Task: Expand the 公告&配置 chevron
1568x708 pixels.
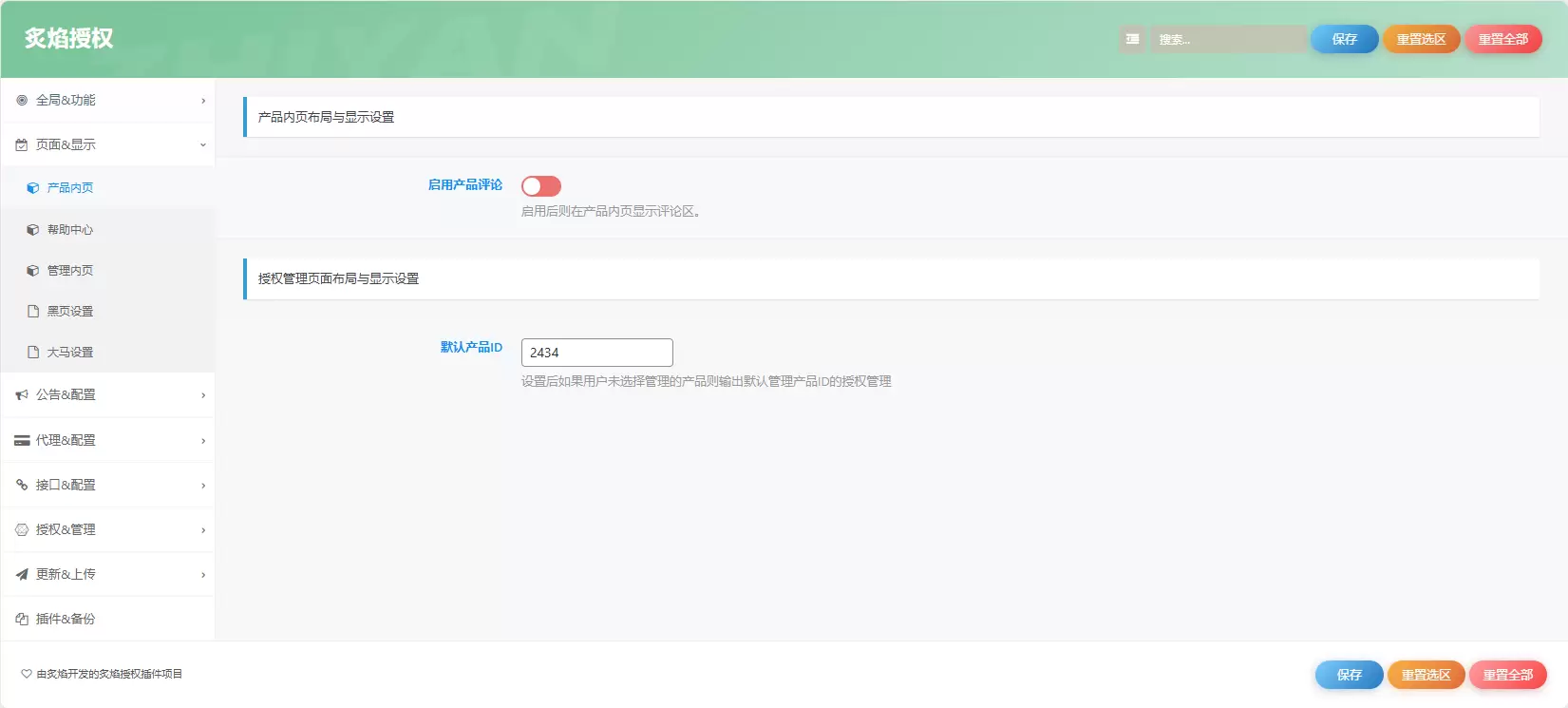Action: 203,395
